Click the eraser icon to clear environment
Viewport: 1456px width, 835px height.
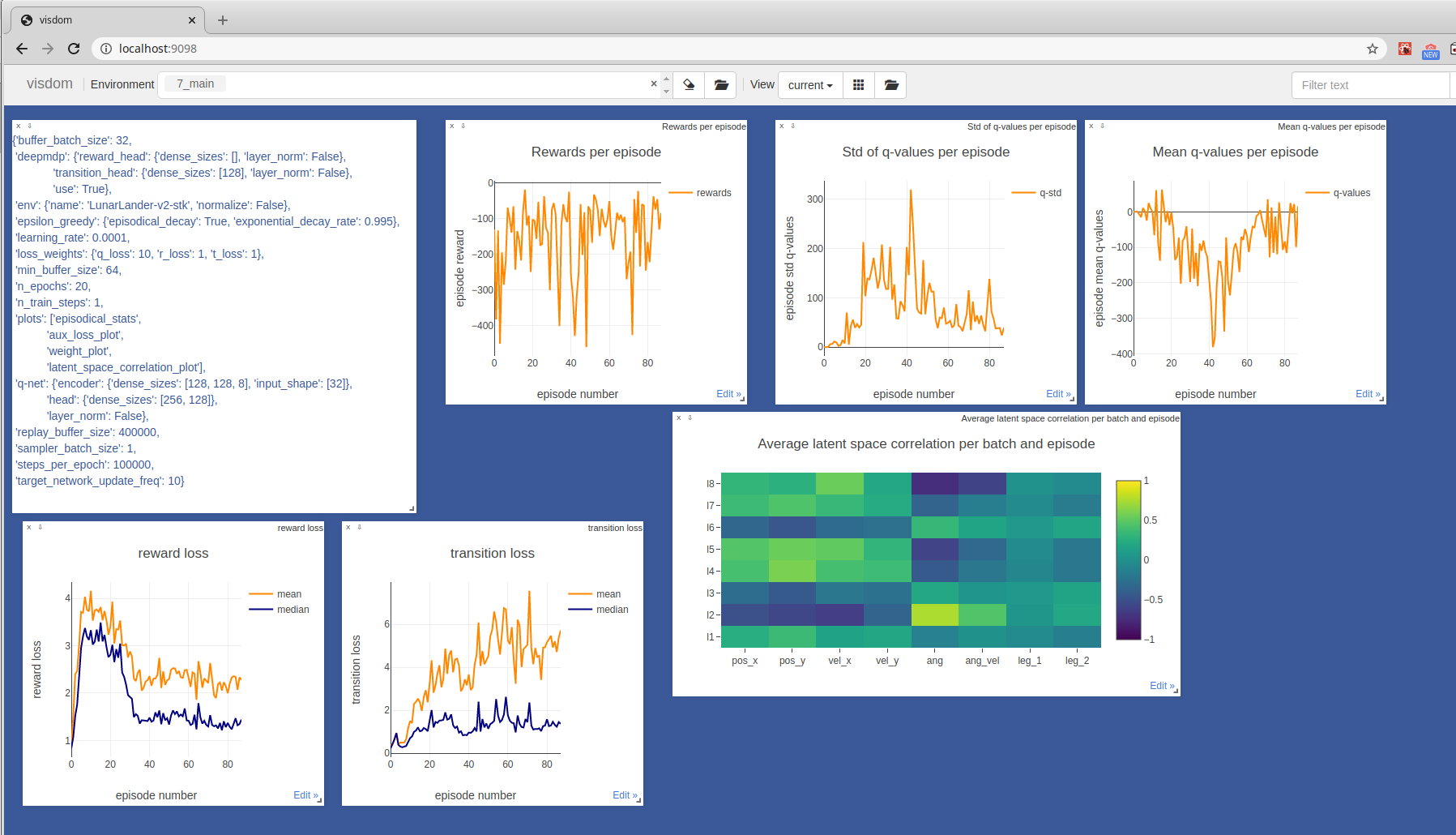click(689, 84)
